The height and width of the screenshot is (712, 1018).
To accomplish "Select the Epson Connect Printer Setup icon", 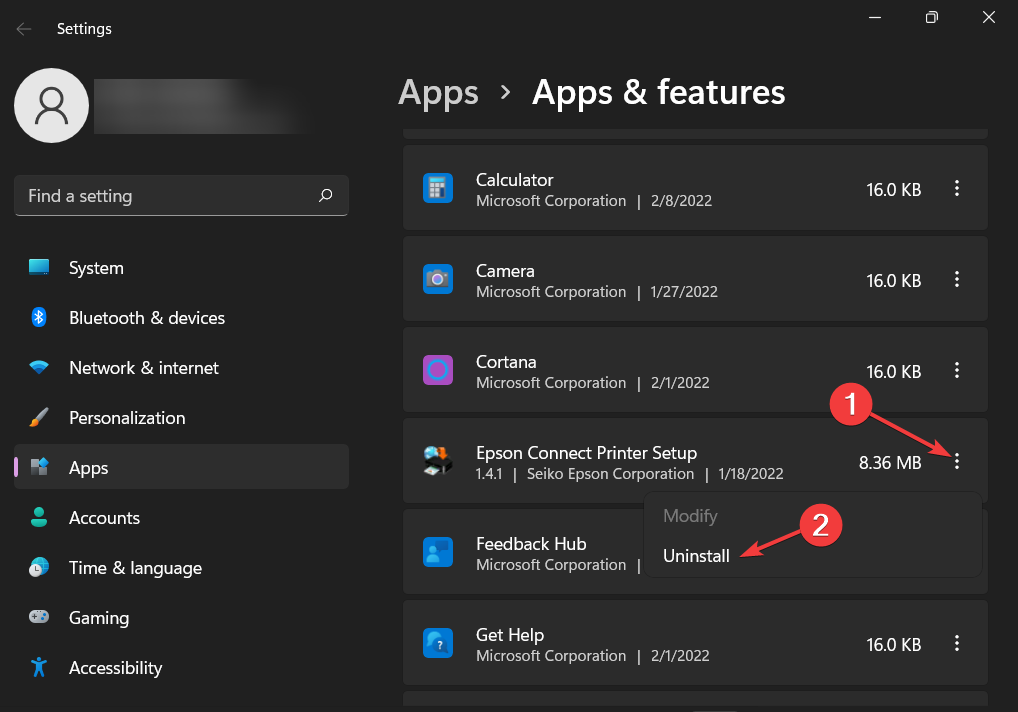I will coord(438,461).
